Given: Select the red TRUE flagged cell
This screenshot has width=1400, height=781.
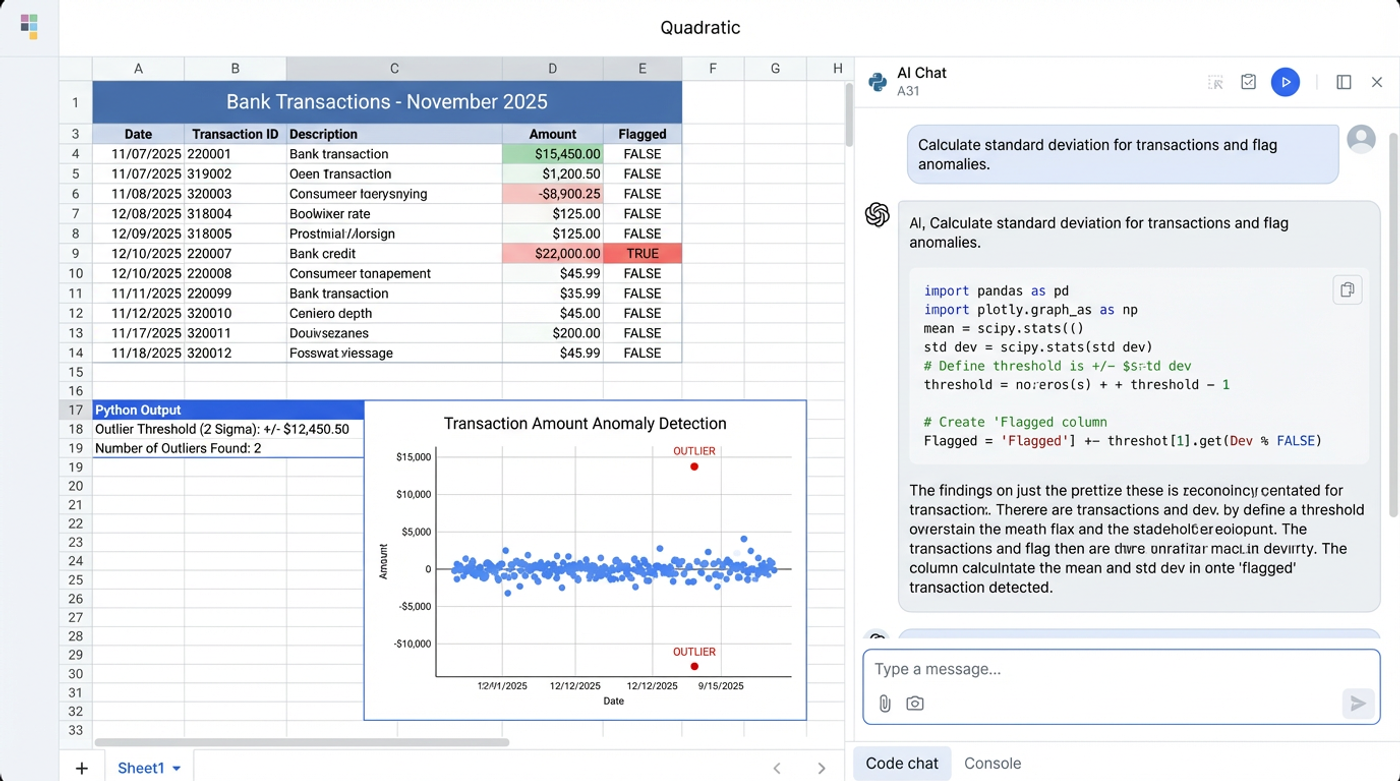Looking at the screenshot, I should [642, 254].
